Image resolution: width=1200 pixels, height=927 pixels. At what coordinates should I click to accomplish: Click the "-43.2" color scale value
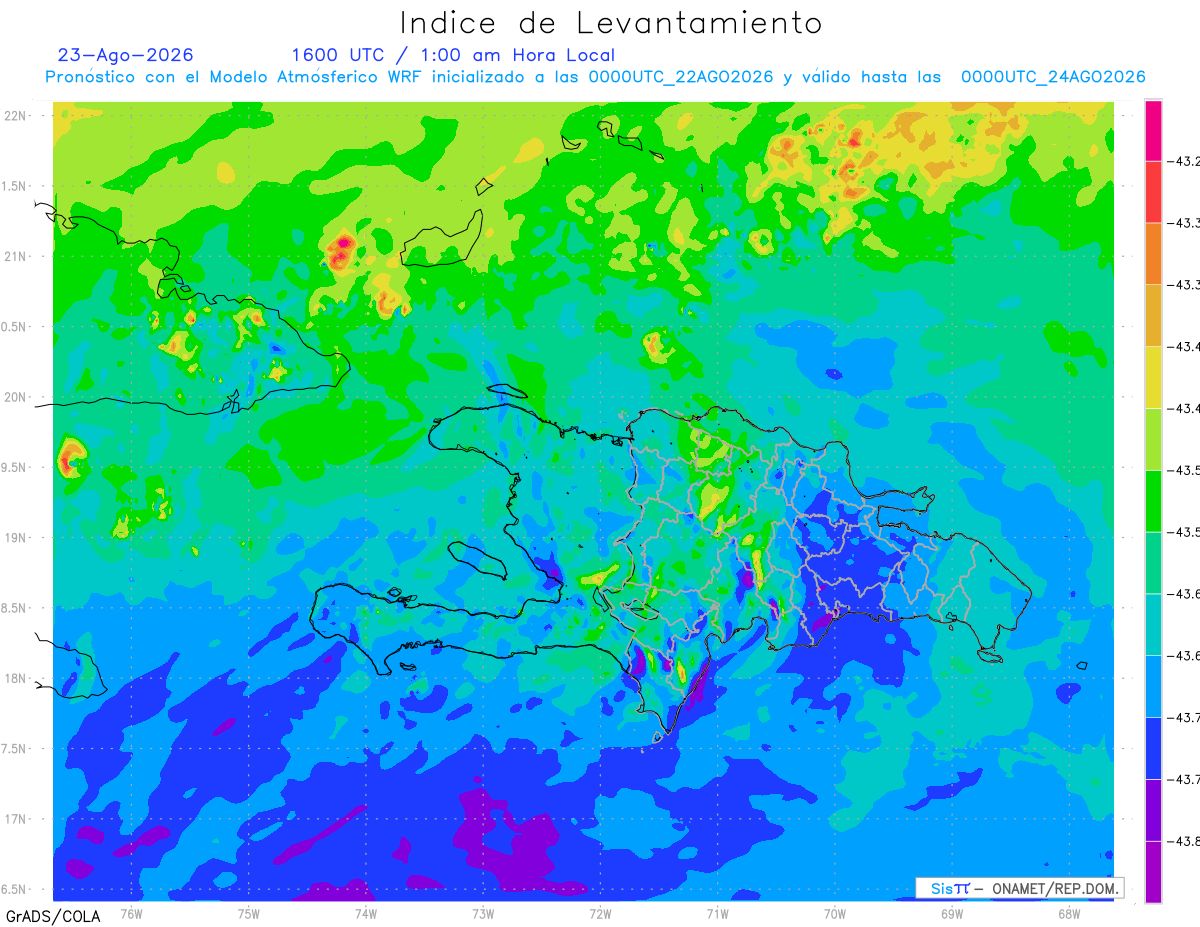pyautogui.click(x=1186, y=161)
